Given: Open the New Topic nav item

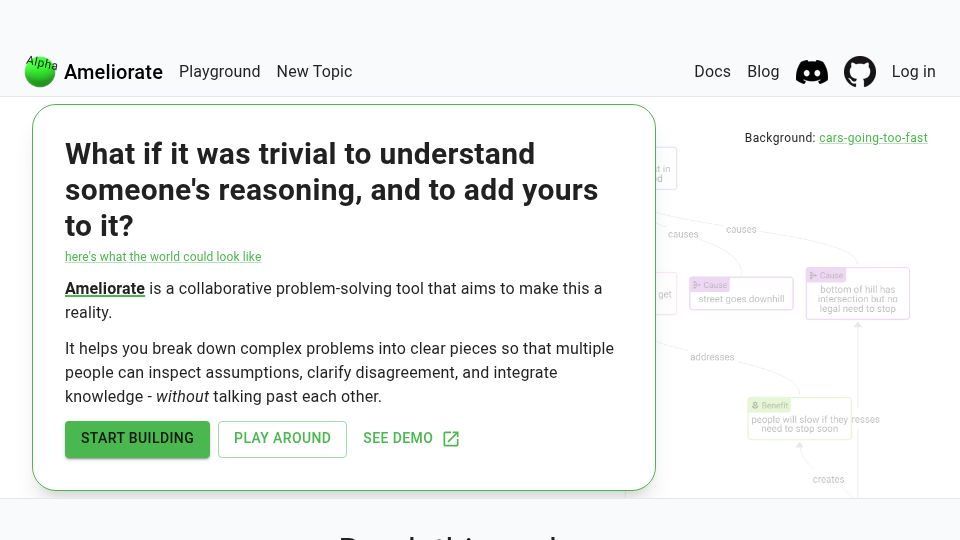Looking at the screenshot, I should coord(315,72).
